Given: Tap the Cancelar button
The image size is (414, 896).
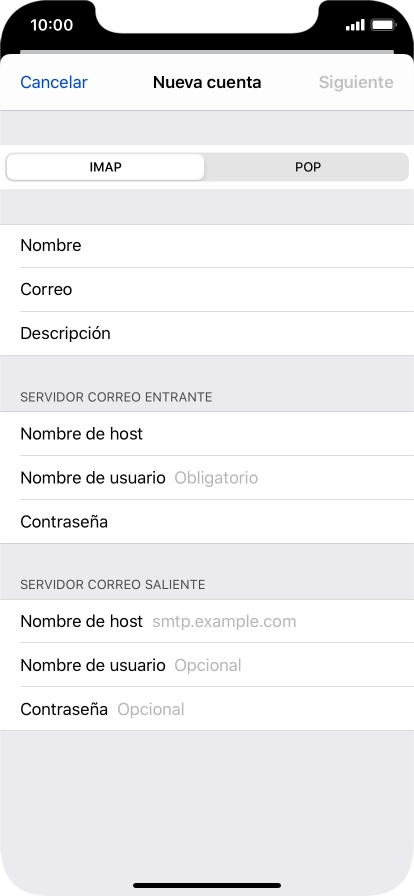Looking at the screenshot, I should [x=54, y=82].
